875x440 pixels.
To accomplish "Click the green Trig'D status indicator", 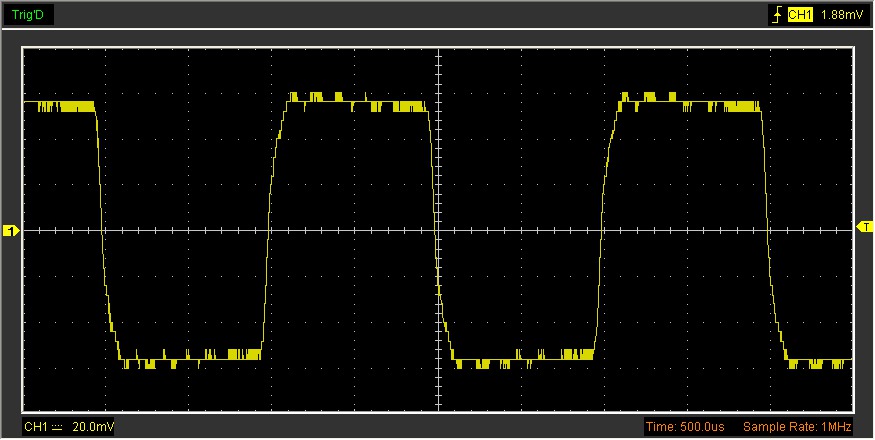I will click(x=27, y=15).
